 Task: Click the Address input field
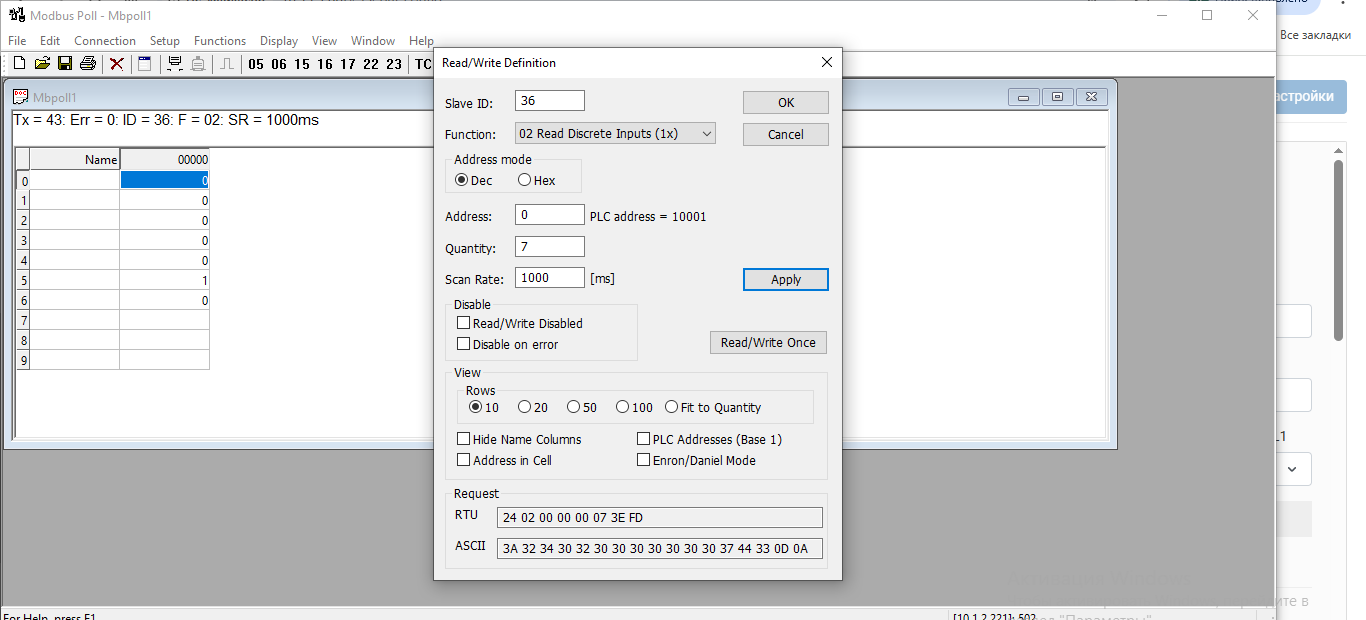[550, 215]
